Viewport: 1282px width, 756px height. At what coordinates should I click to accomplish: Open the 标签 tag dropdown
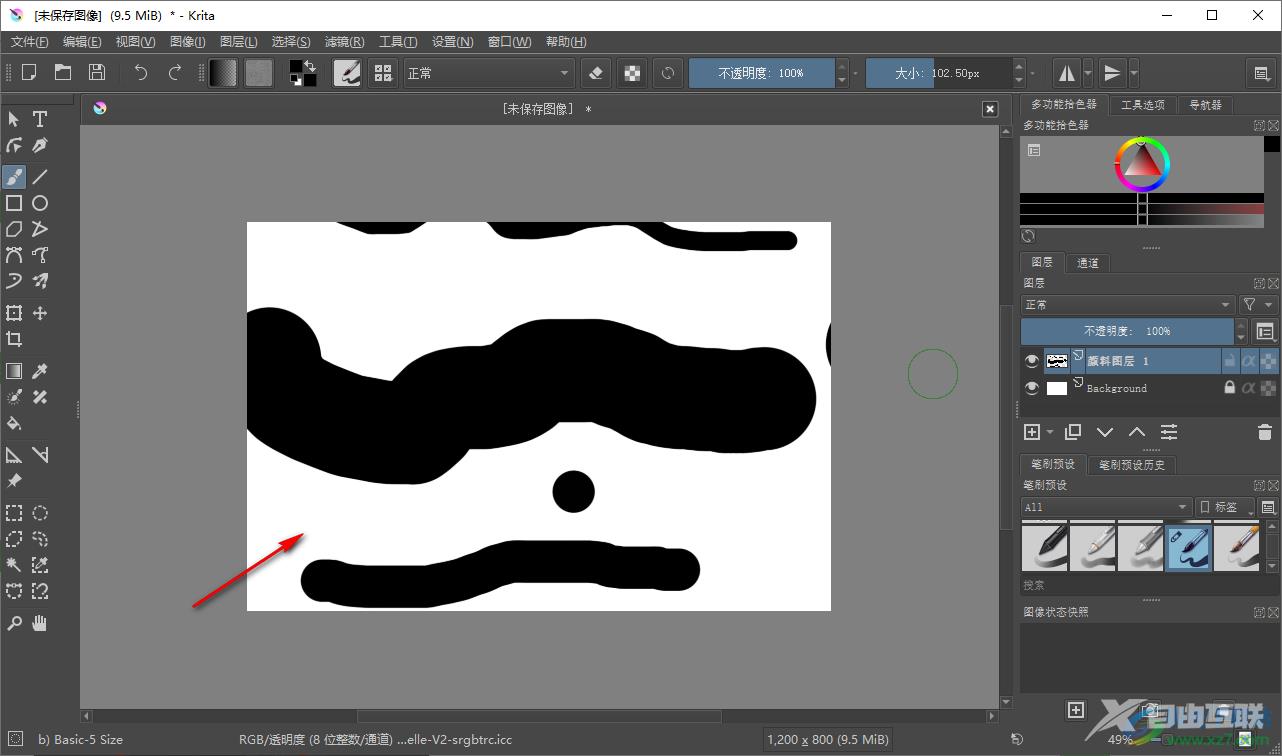1225,507
